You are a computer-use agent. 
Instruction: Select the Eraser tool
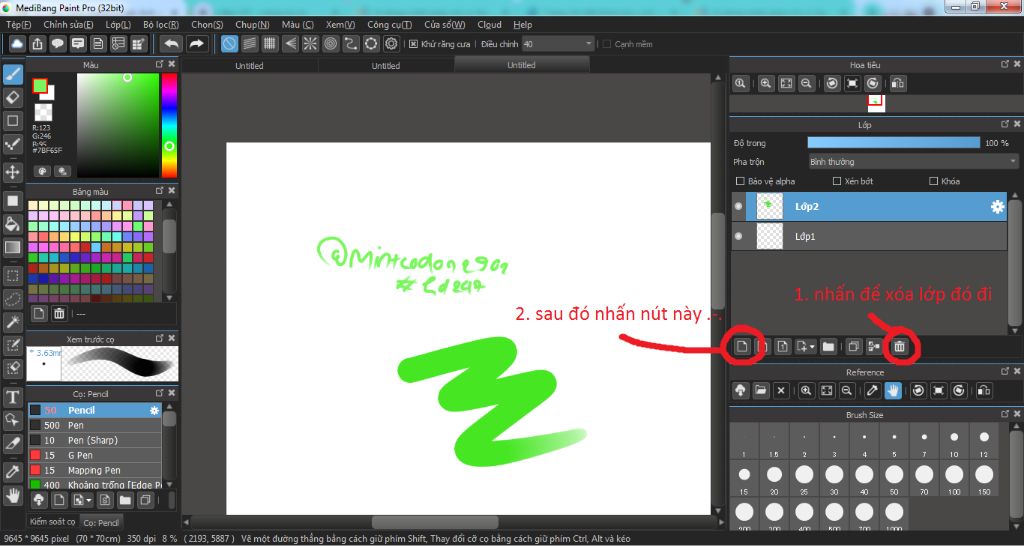pos(13,98)
